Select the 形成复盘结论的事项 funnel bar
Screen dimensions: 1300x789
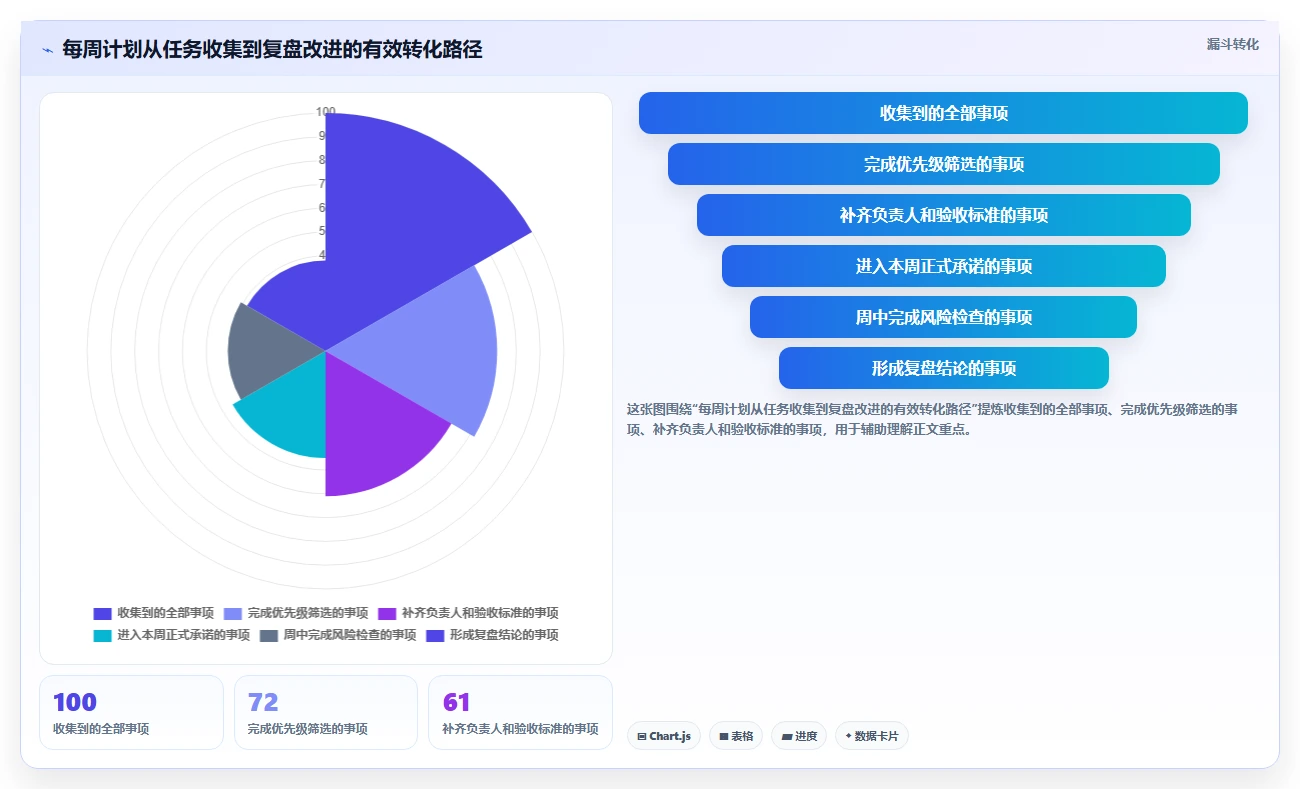[943, 368]
